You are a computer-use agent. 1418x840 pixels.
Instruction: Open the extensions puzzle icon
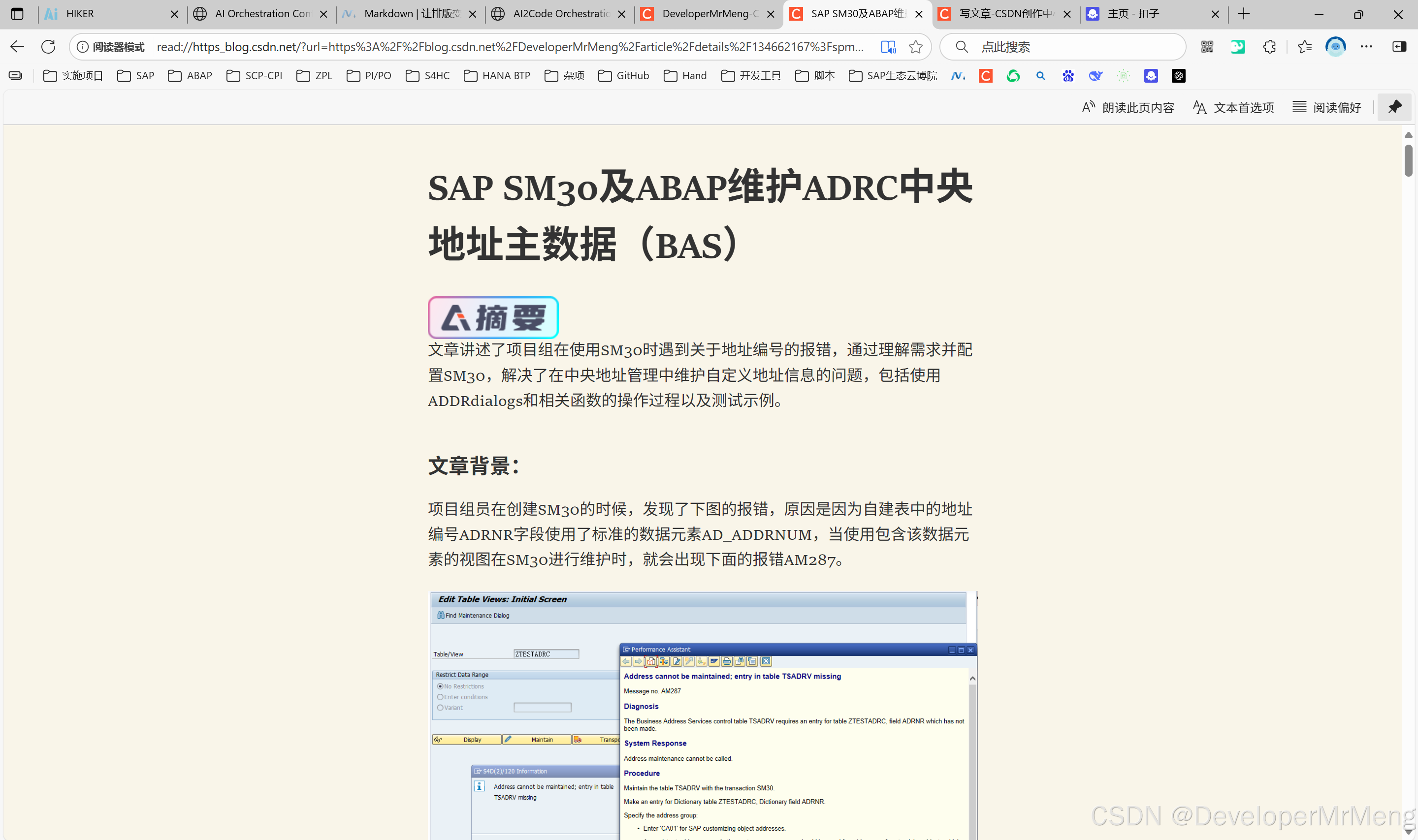click(1269, 47)
